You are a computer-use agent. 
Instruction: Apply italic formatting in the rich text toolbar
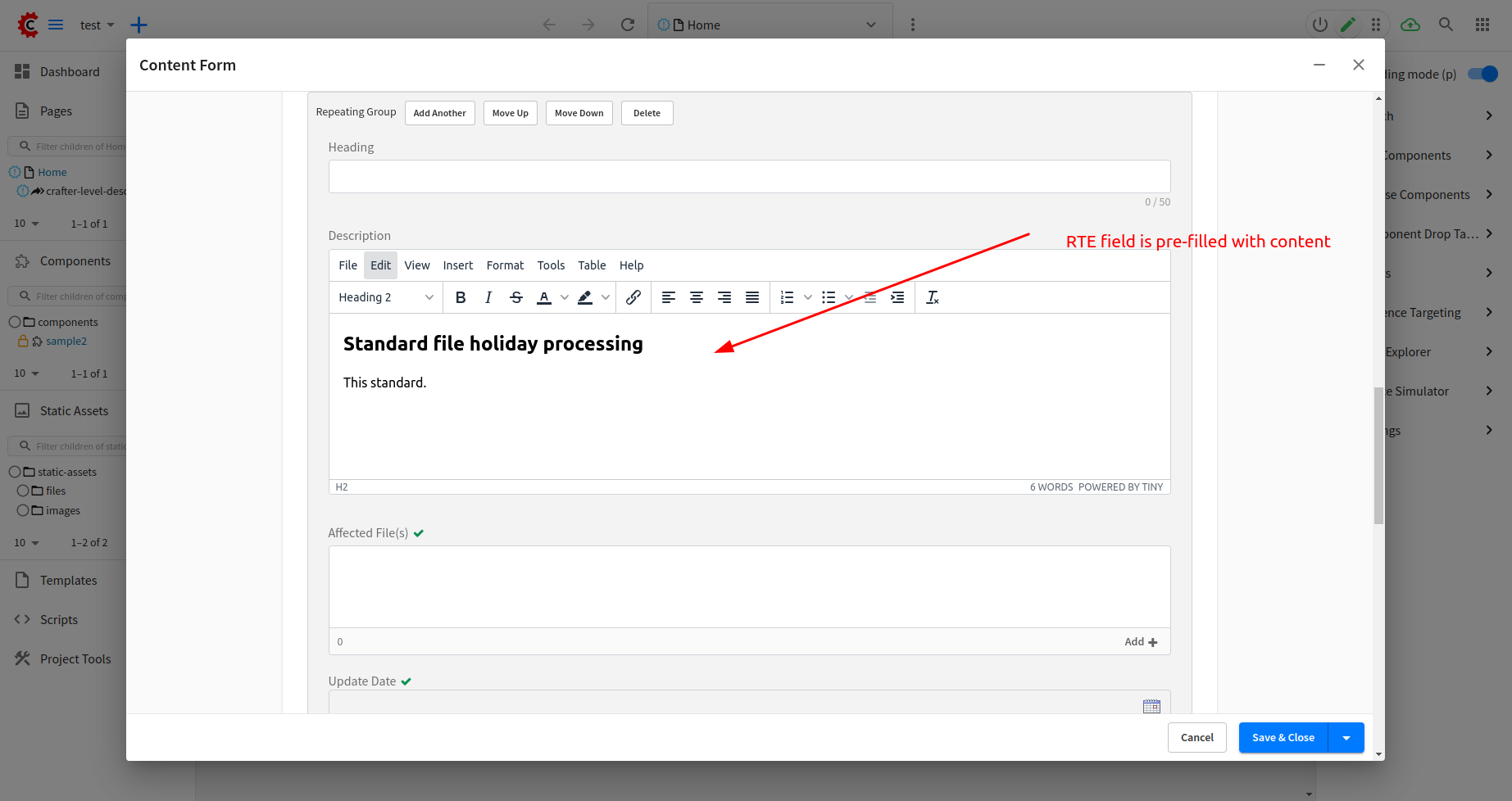(x=488, y=296)
